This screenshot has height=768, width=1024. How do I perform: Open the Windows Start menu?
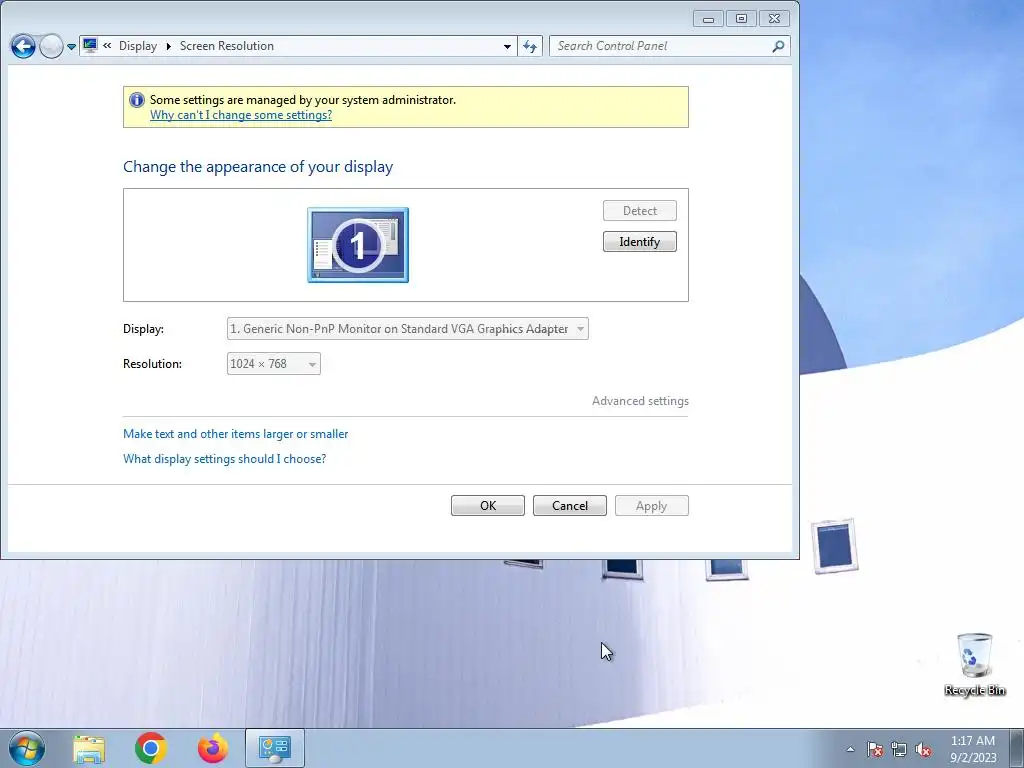pyautogui.click(x=27, y=748)
